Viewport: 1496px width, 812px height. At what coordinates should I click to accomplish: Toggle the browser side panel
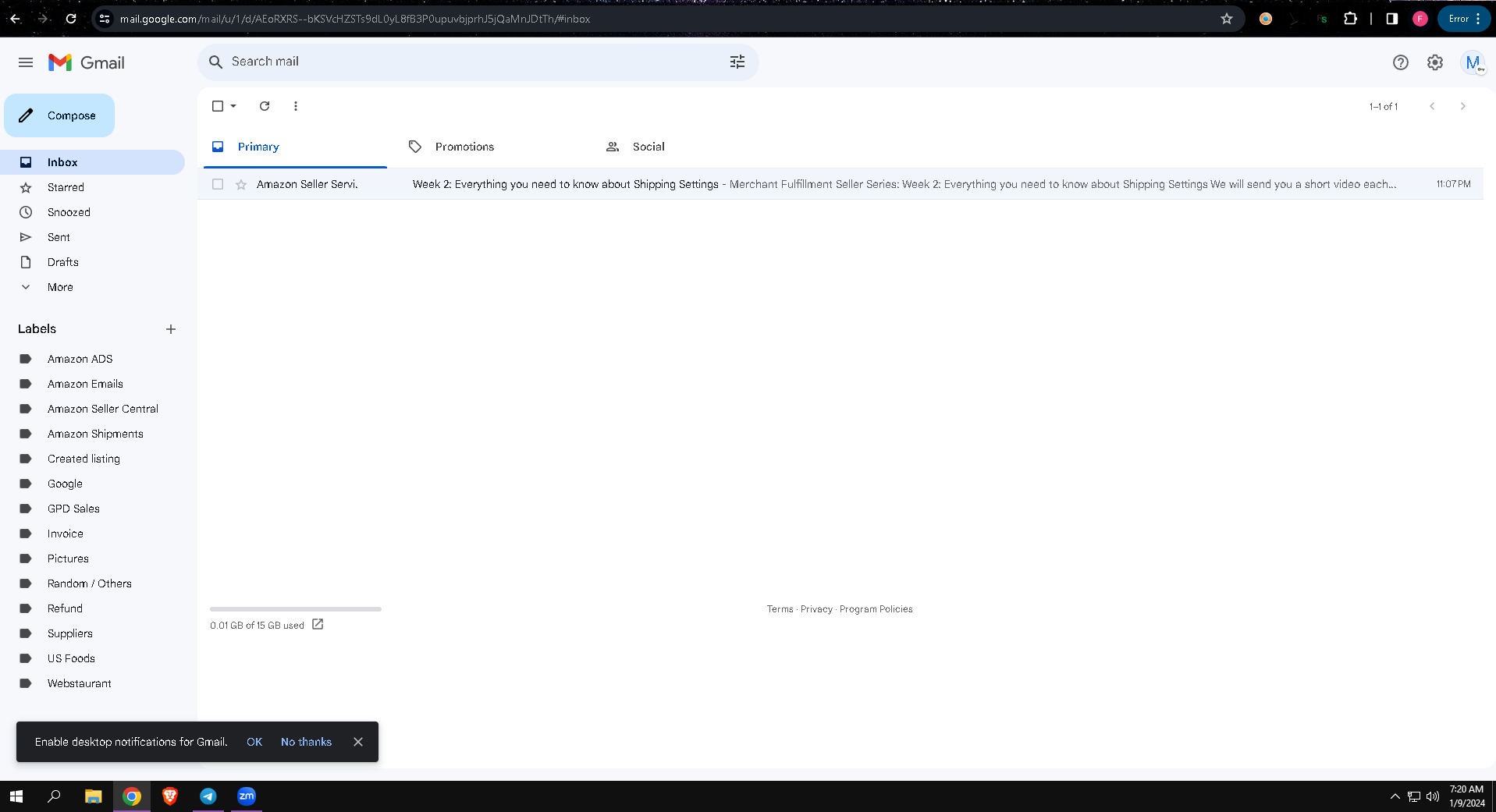coord(1391,19)
